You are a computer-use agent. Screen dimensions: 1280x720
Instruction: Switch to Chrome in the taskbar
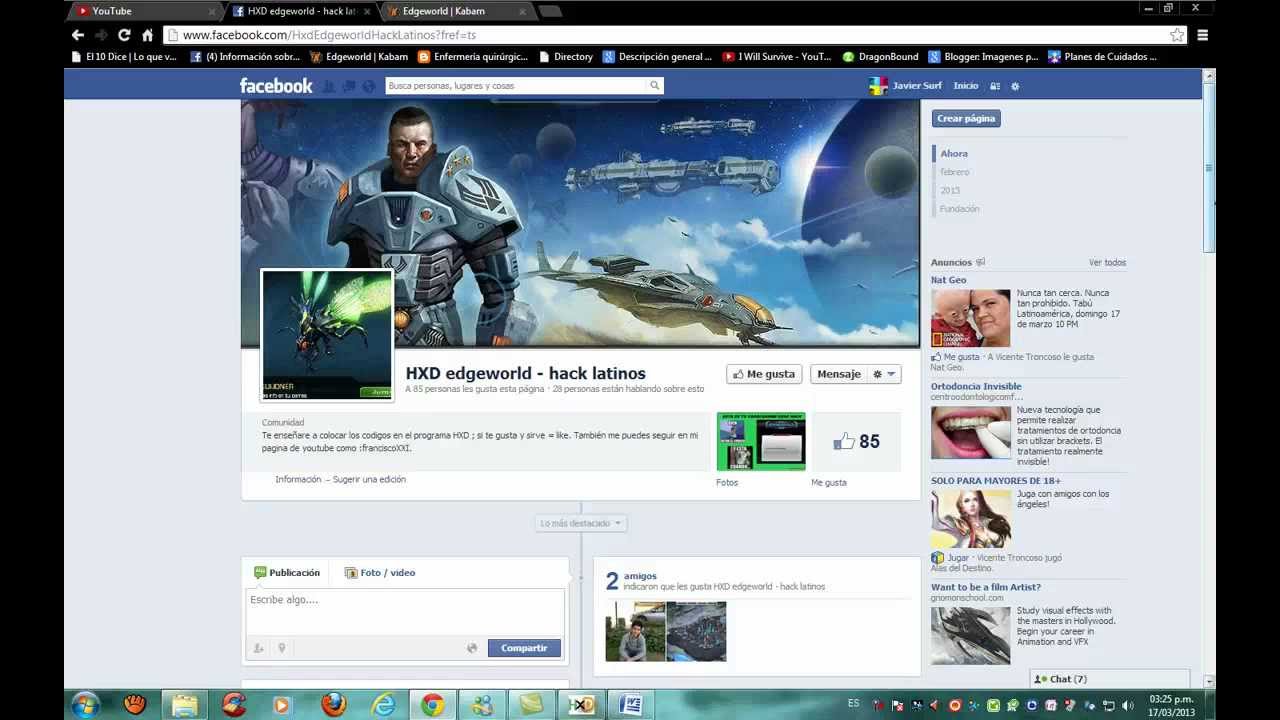point(432,704)
